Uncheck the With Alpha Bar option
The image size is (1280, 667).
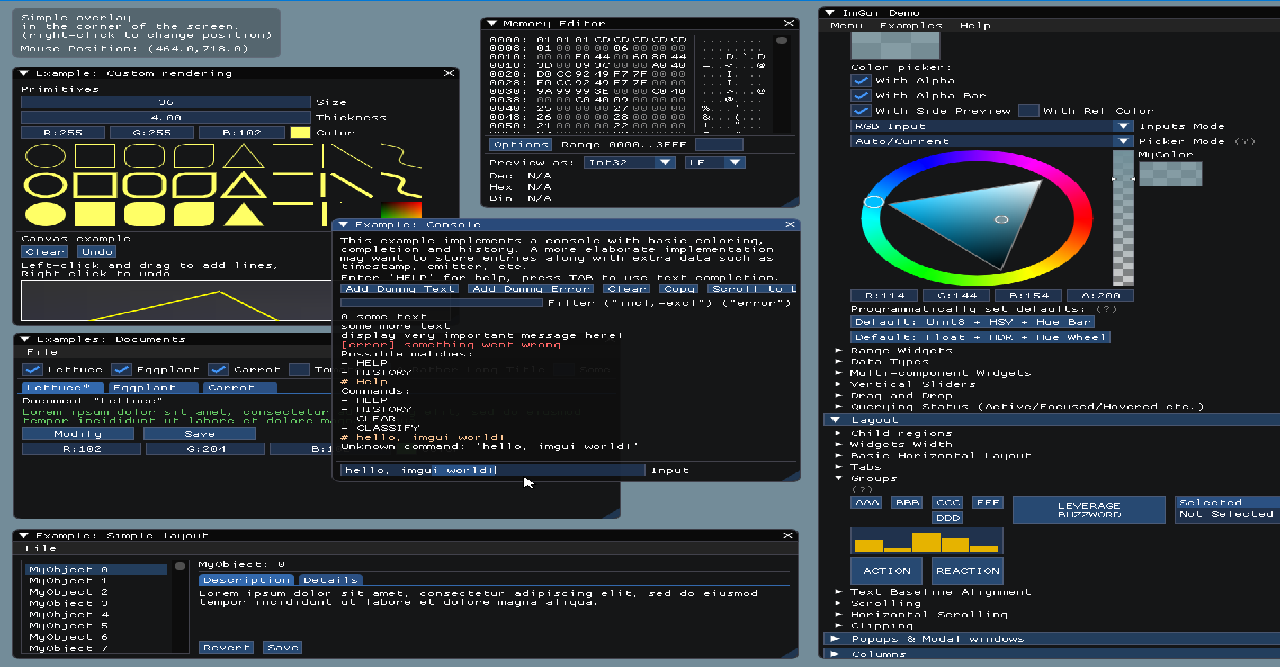point(861,95)
